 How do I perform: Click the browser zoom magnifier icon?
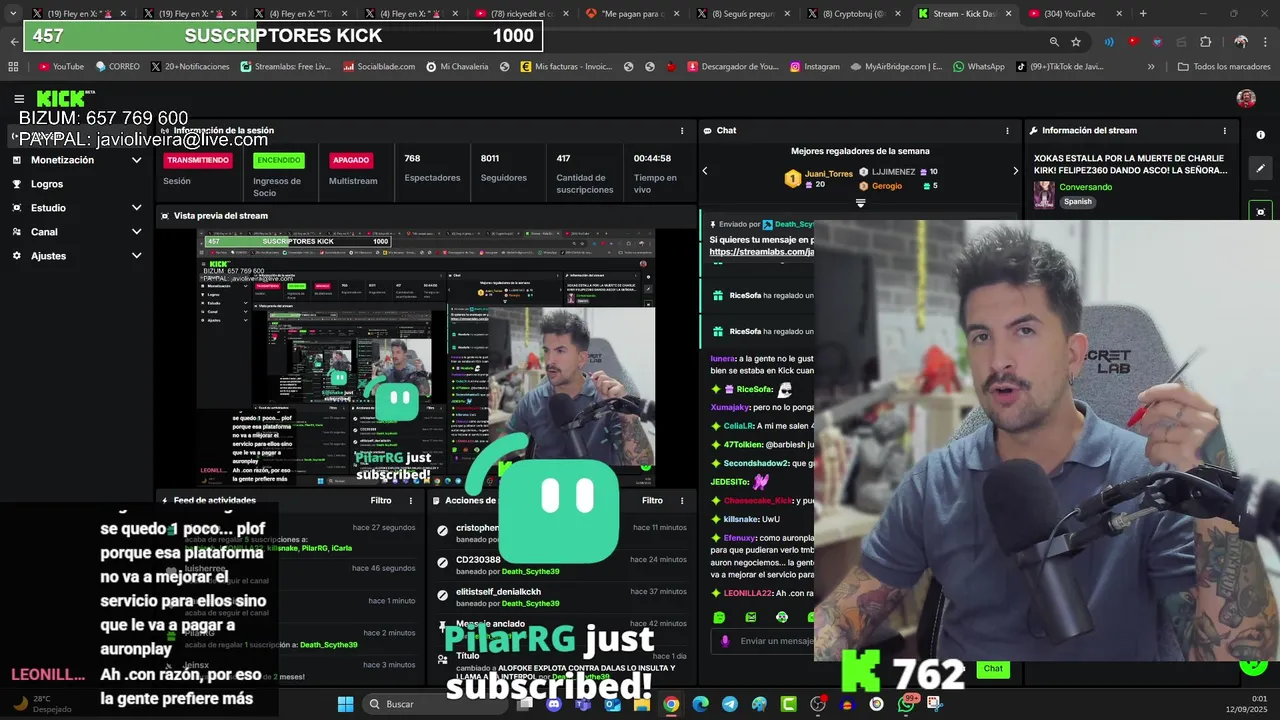(x=1054, y=42)
